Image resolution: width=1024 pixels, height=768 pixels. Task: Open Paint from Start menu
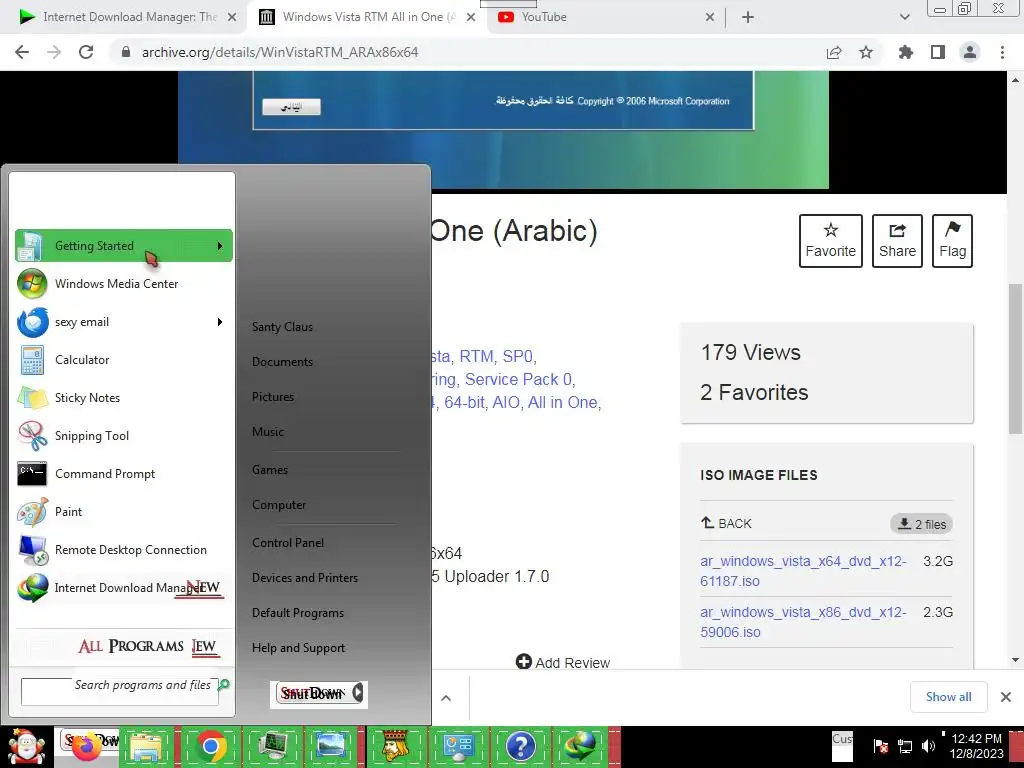coord(123,511)
